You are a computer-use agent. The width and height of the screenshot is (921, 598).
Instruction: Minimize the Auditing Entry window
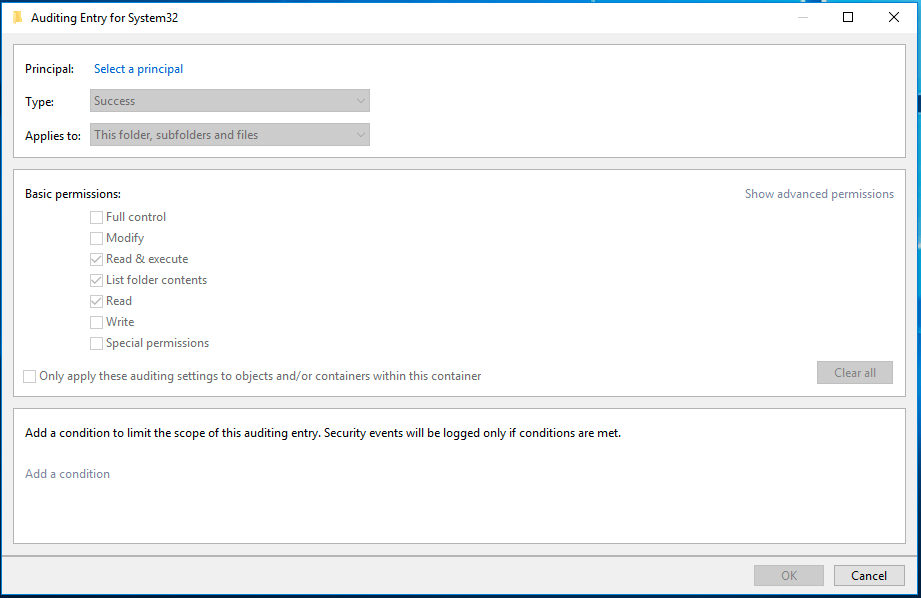[803, 18]
